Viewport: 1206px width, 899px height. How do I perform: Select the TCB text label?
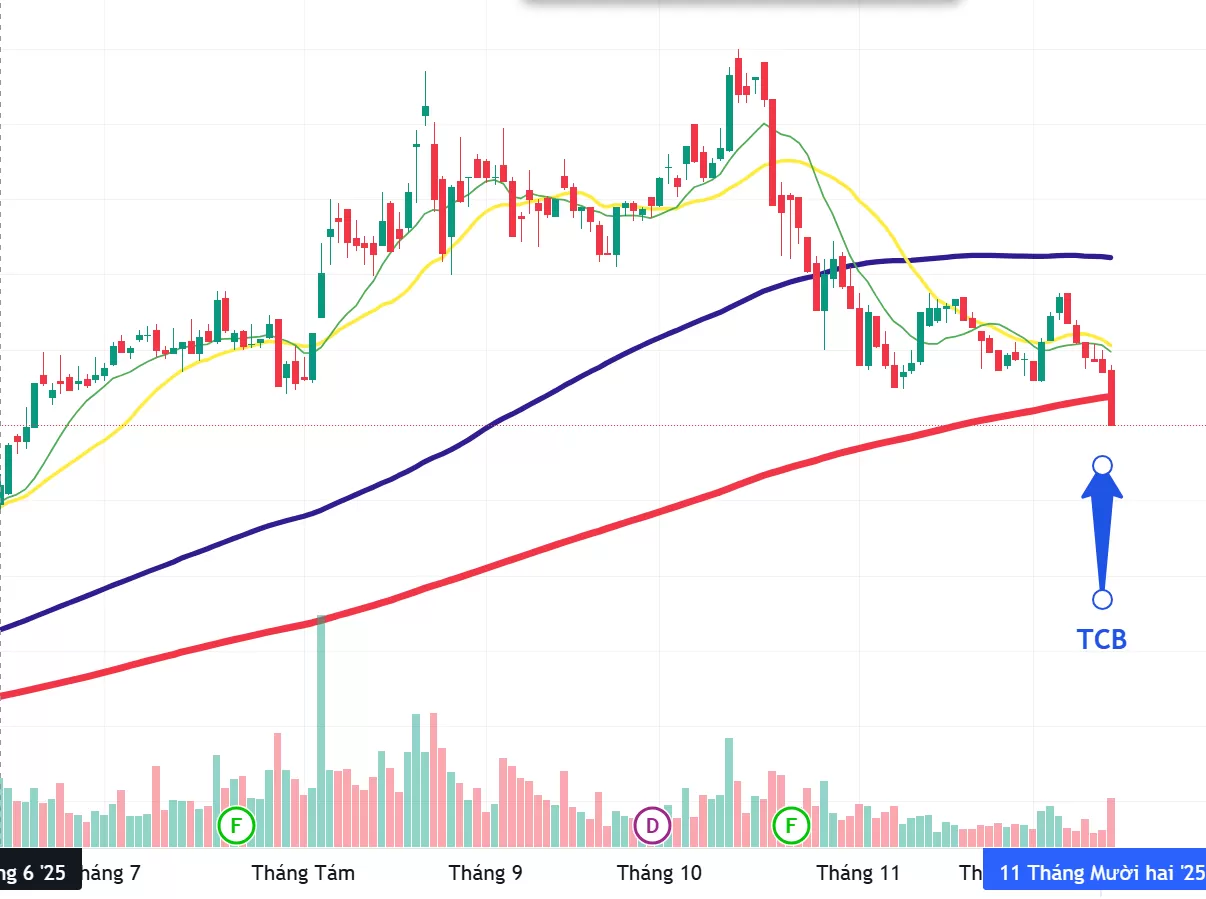tap(1102, 640)
